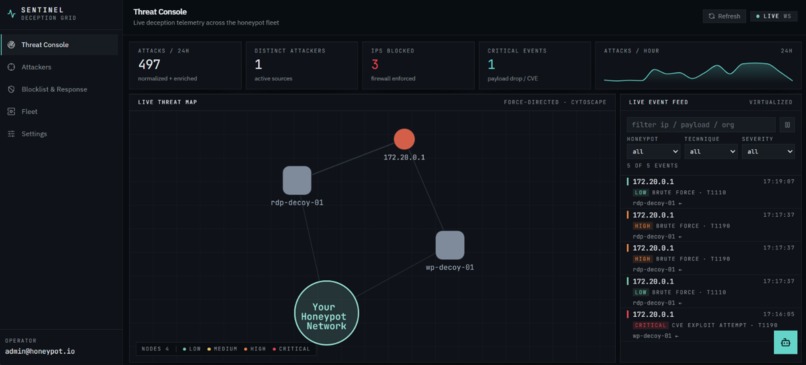
Task: Click the Attacks / Hour sparkline chart
Action: 698,72
